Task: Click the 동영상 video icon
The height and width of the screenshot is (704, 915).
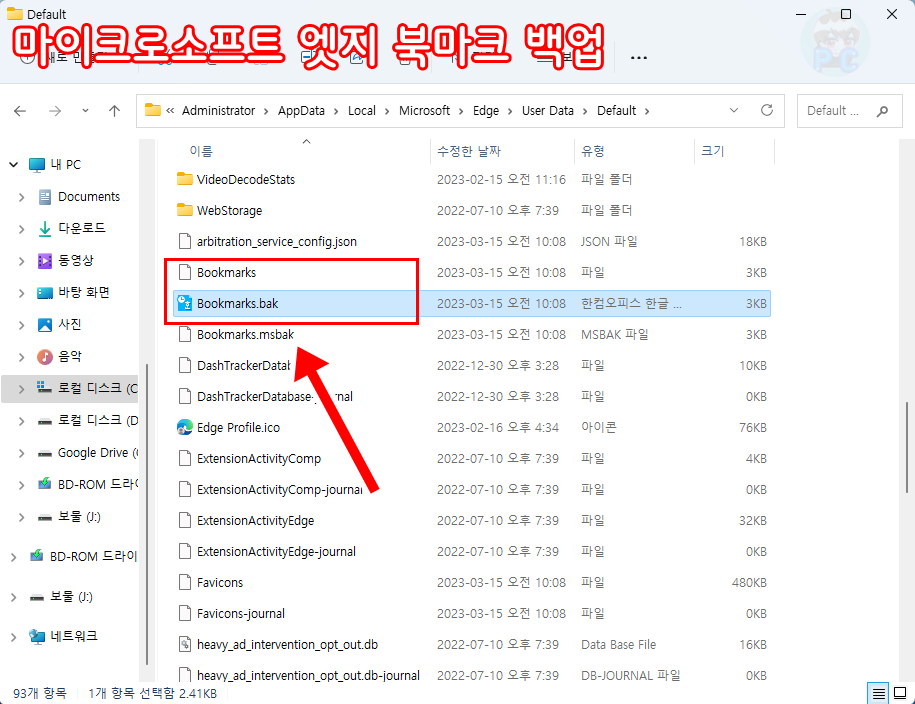Action: point(45,261)
